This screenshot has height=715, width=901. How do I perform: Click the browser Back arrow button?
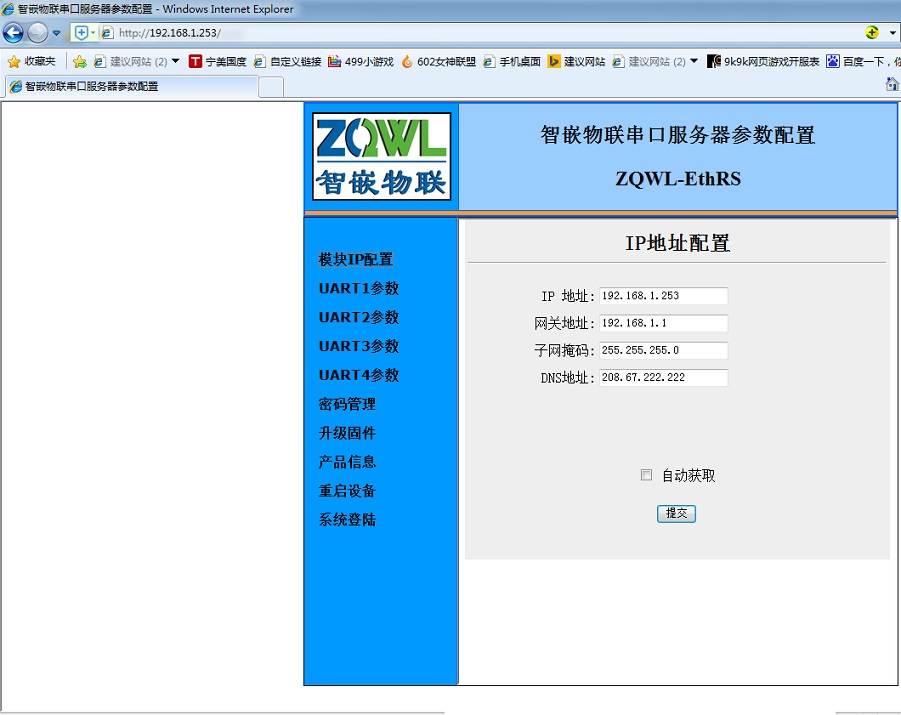coord(14,32)
